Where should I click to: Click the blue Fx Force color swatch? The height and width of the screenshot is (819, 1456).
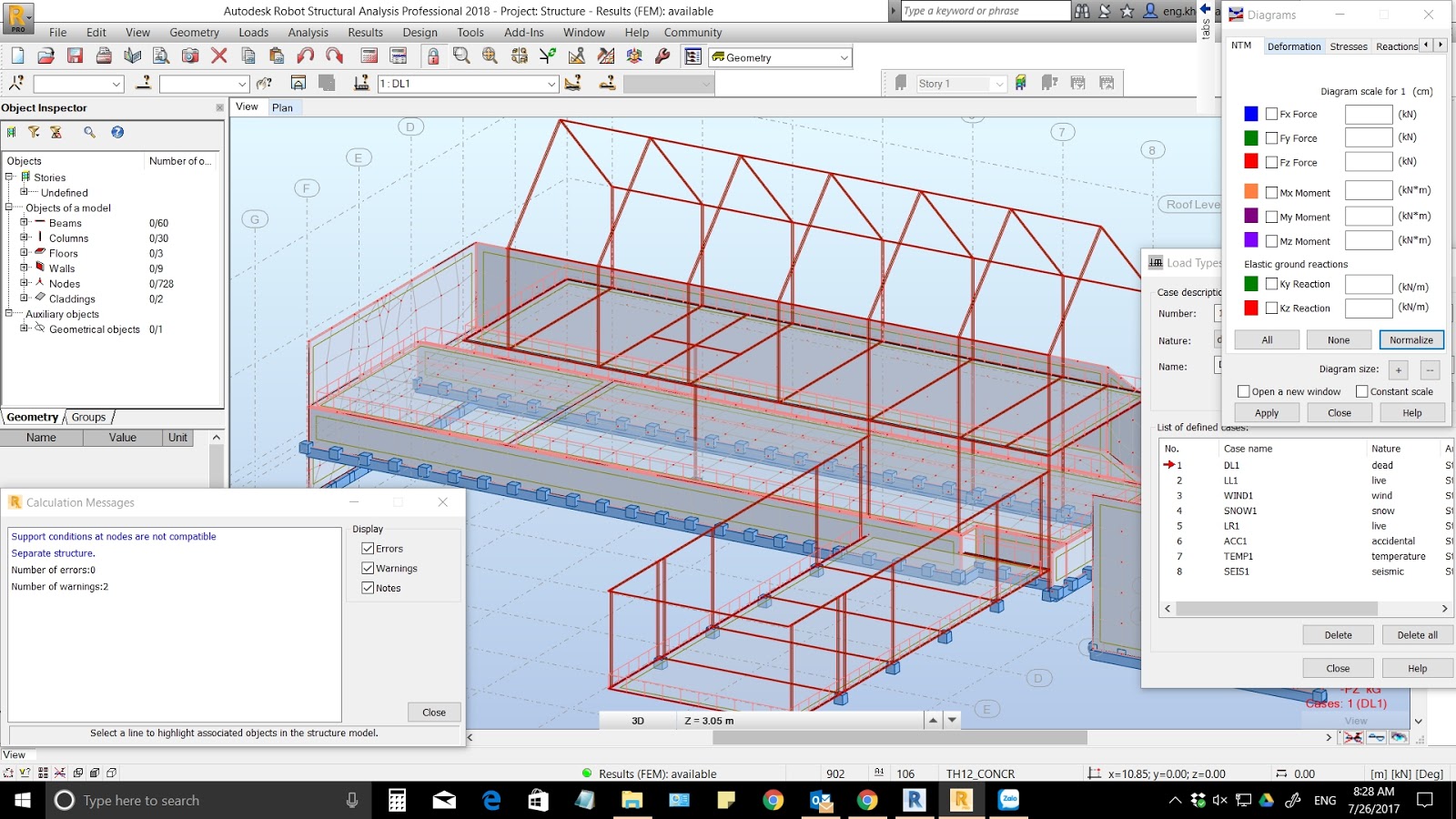click(x=1251, y=114)
